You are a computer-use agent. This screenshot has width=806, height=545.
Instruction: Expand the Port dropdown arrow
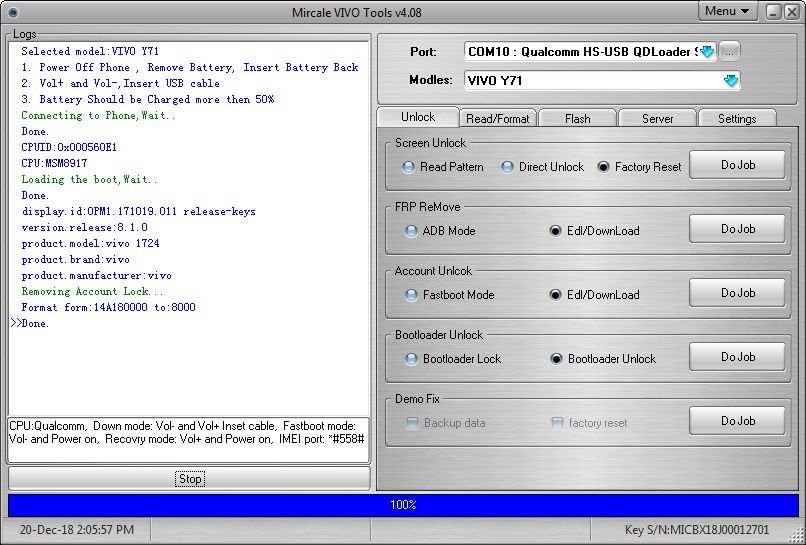[x=707, y=51]
